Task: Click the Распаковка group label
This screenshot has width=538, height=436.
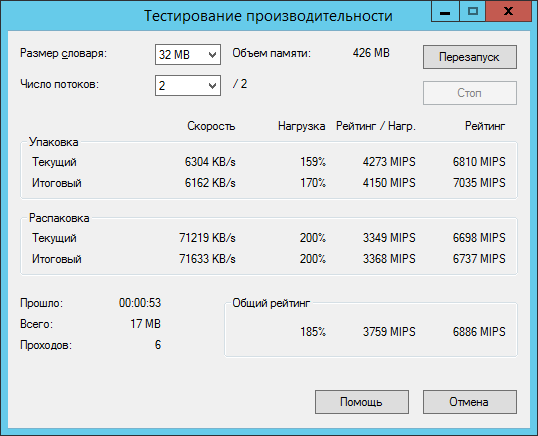Action: click(x=59, y=218)
